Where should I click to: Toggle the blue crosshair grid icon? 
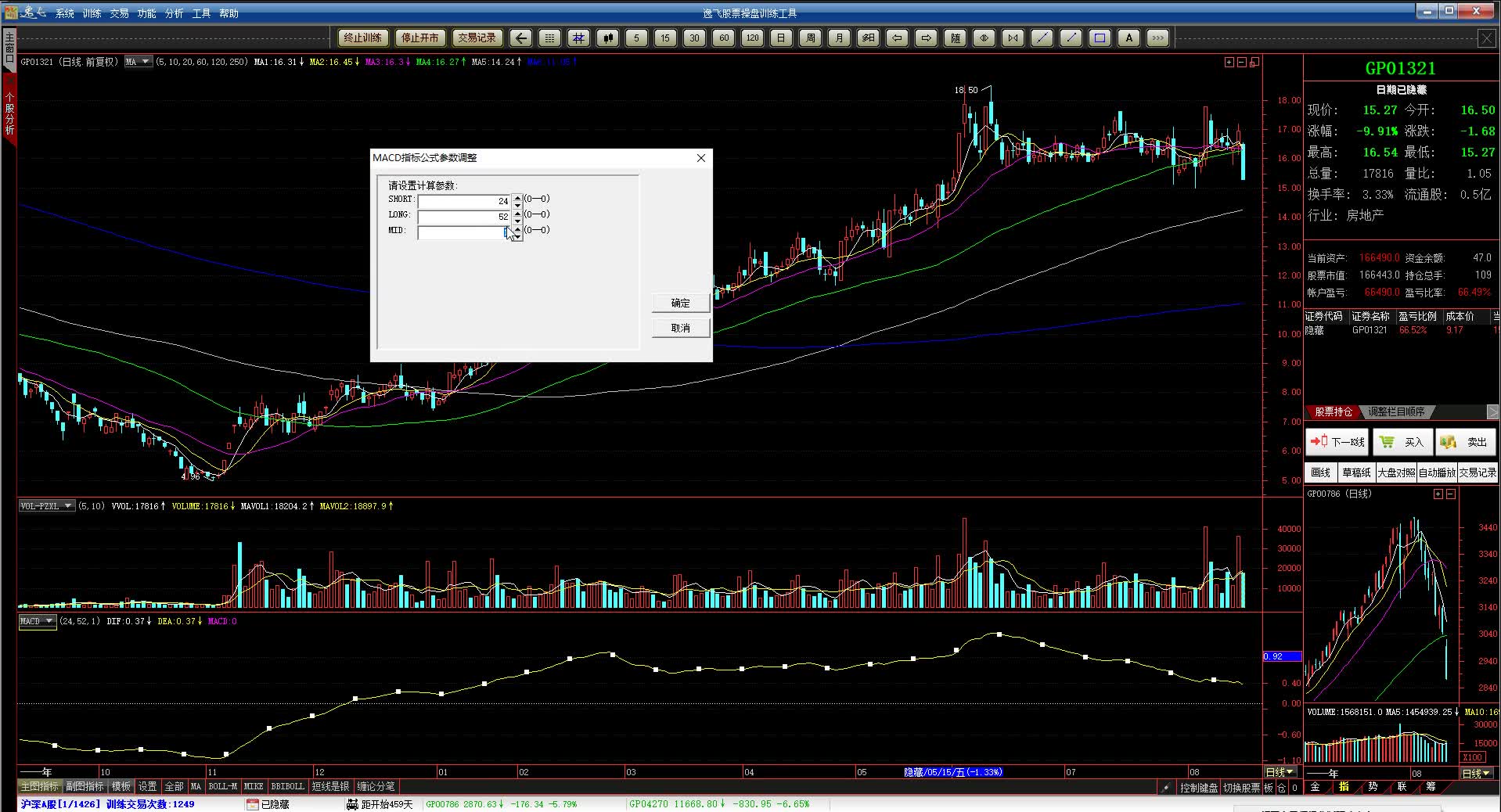578,38
